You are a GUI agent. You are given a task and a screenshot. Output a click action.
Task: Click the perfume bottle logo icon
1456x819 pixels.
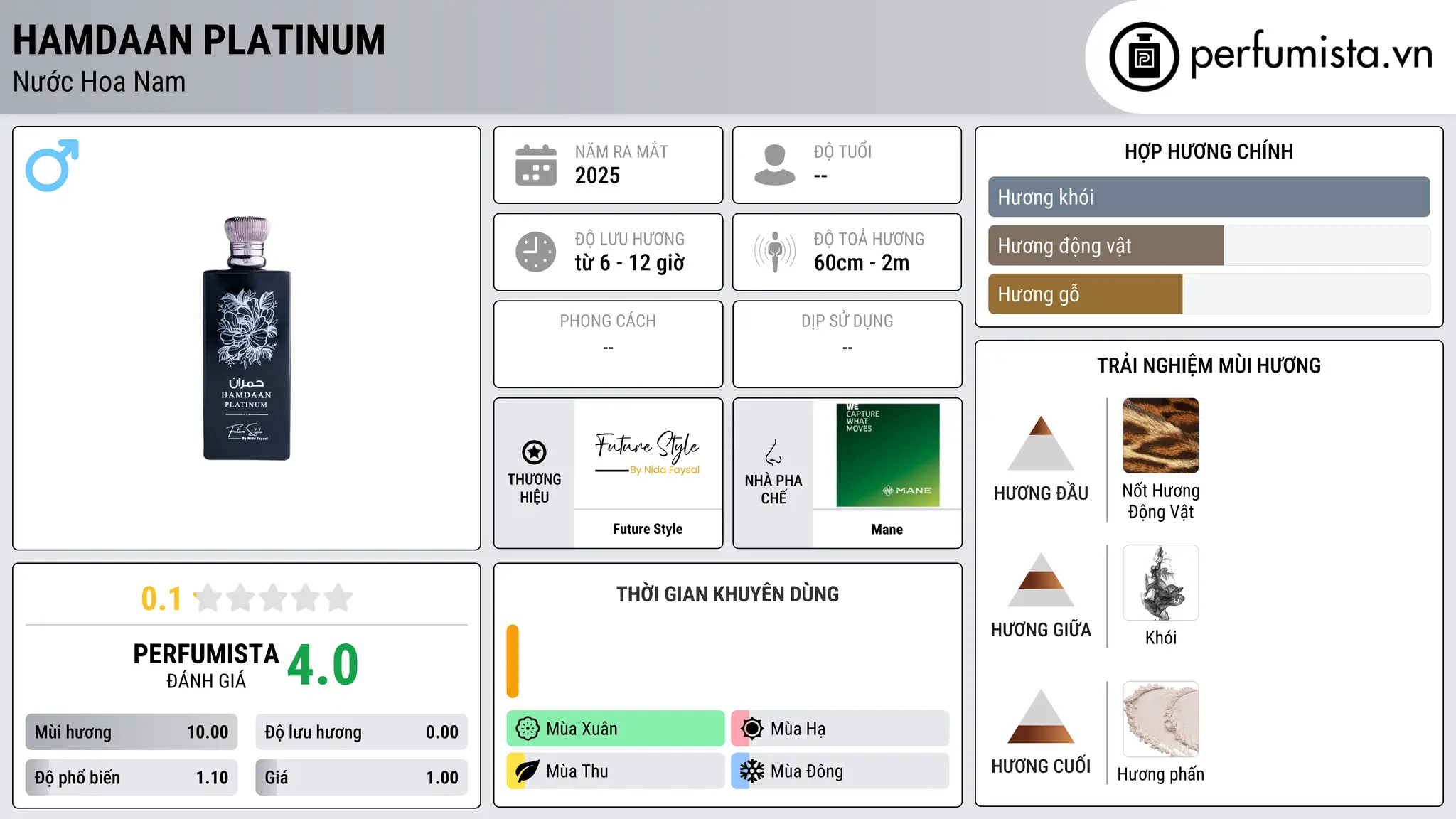(x=1144, y=57)
